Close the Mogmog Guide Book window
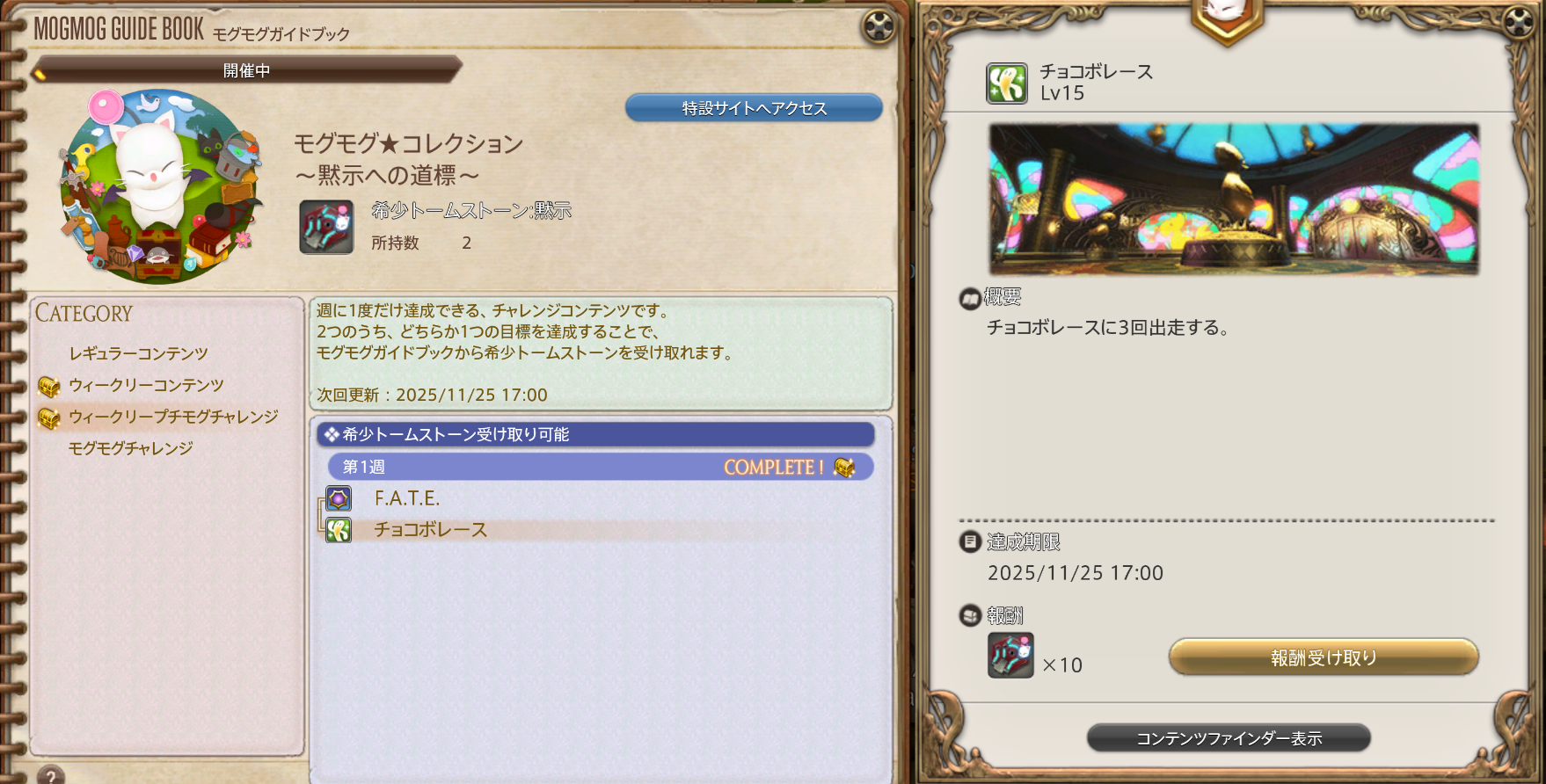 click(x=879, y=26)
